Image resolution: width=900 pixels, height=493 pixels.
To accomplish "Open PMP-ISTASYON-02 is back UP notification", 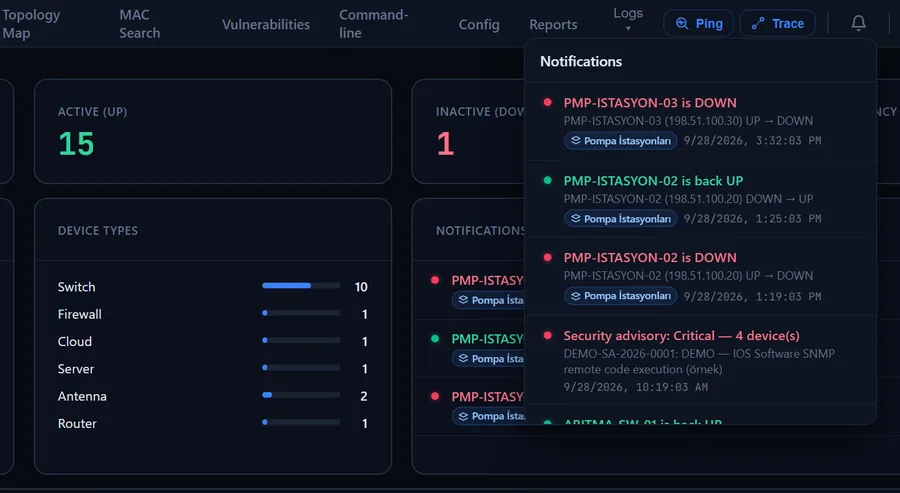I will click(700, 199).
